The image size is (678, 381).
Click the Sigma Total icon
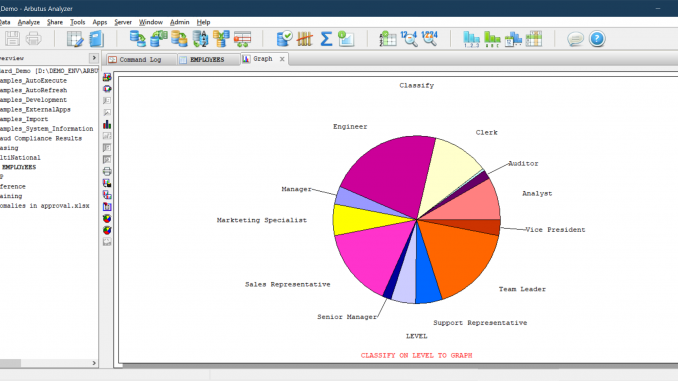[x=326, y=39]
